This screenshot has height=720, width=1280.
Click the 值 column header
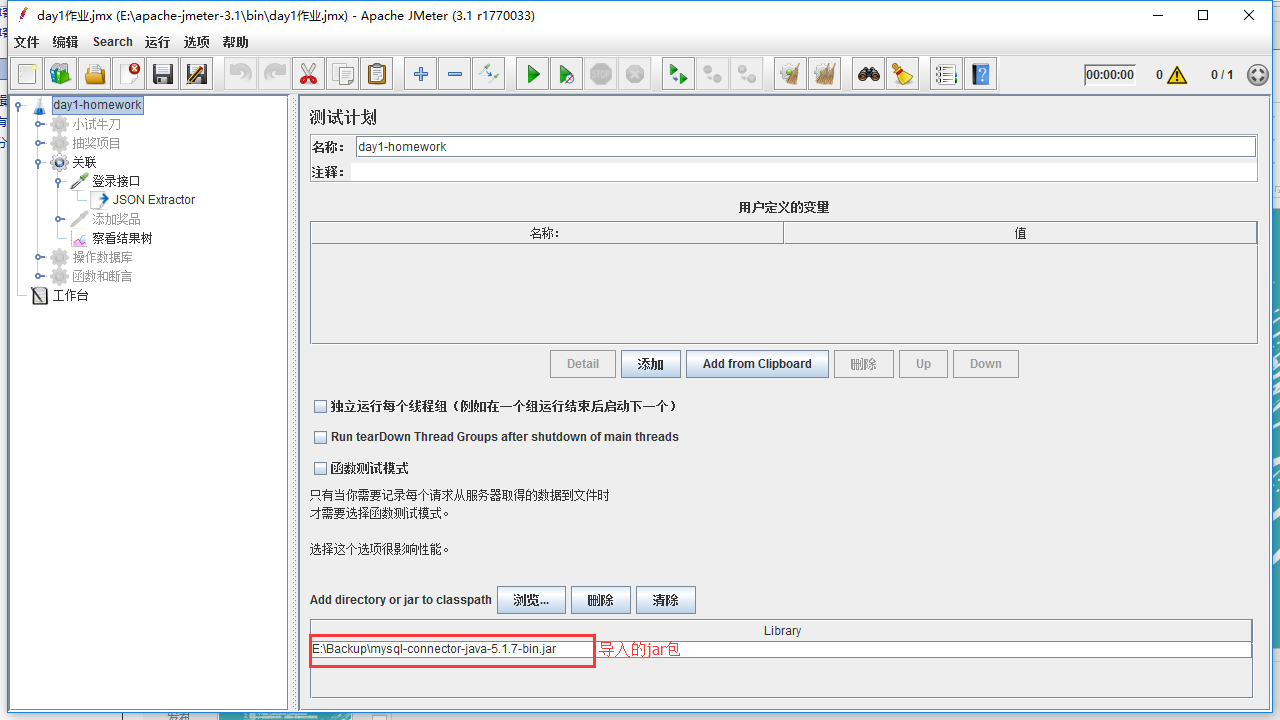click(x=1020, y=233)
